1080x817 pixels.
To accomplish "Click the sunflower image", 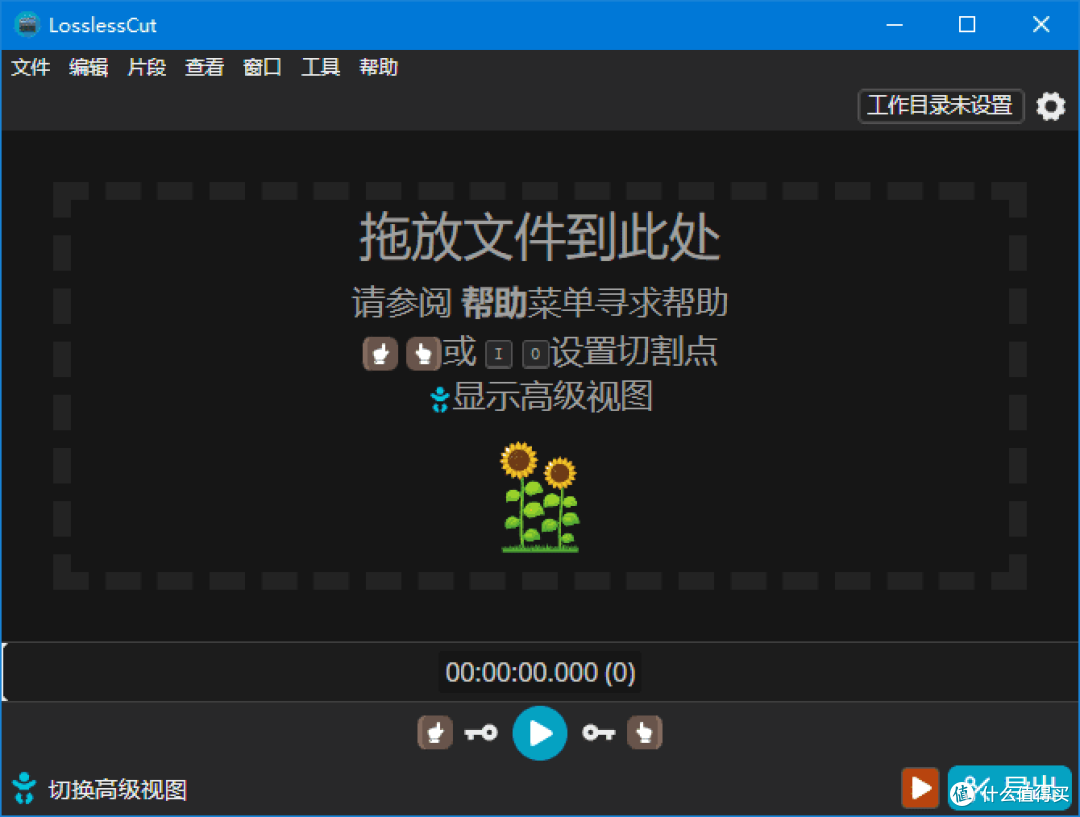I will (541, 497).
